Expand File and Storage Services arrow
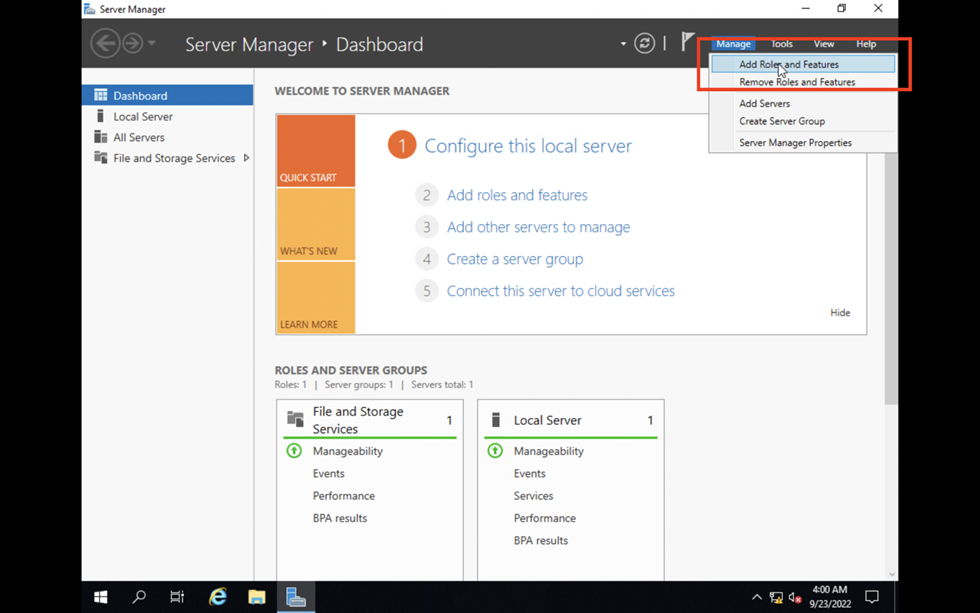Image resolution: width=980 pixels, height=613 pixels. click(246, 158)
